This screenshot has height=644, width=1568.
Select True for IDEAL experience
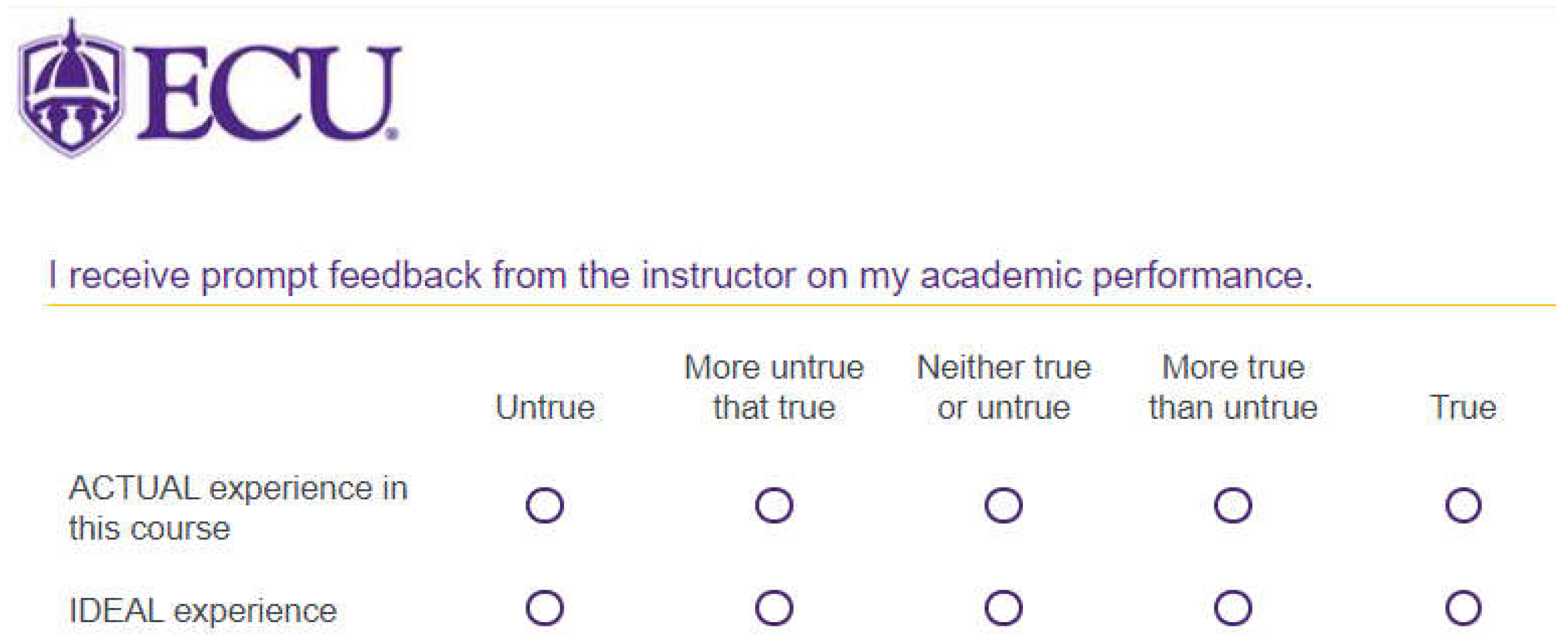(x=1463, y=607)
